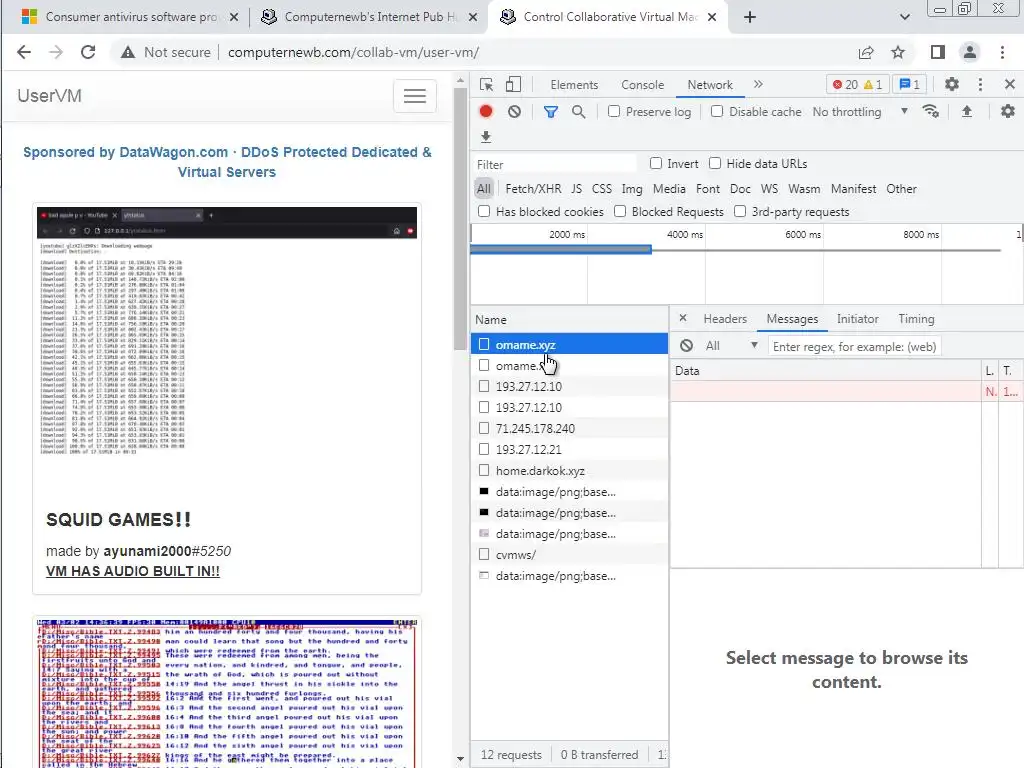Open the network search magnifier
Image resolution: width=1024 pixels, height=768 pixels.
(x=579, y=112)
